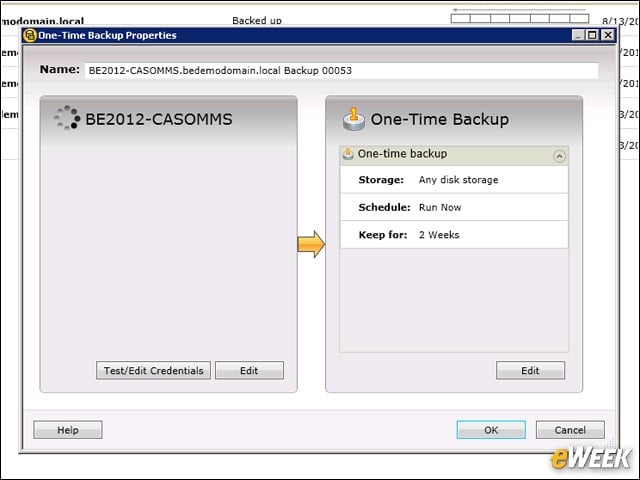This screenshot has height=480, width=640.
Task: Click the BE2012-CASOMMS server heading
Action: tap(159, 119)
